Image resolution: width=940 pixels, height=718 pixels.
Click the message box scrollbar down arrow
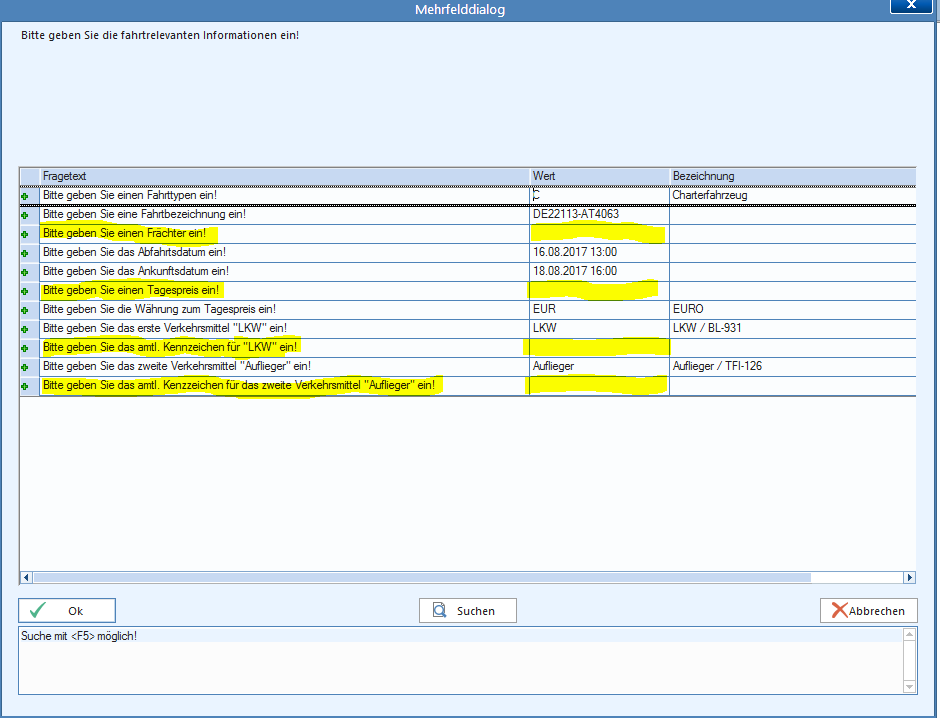tap(909, 687)
